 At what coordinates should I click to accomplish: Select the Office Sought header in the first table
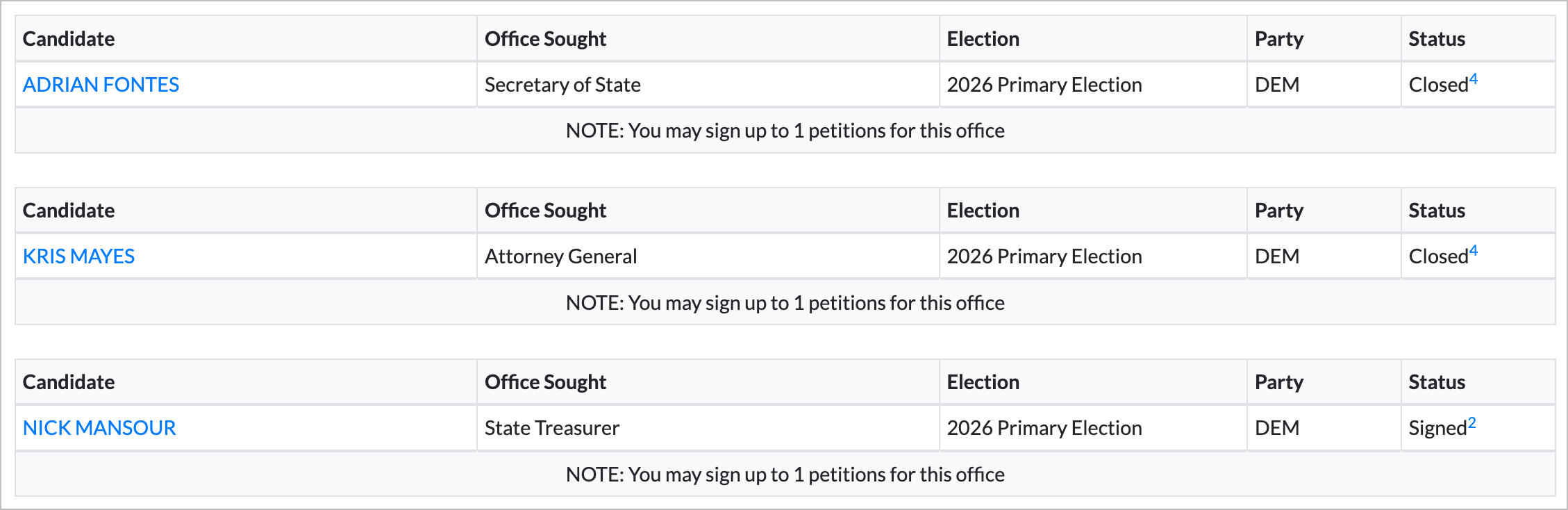(x=545, y=38)
